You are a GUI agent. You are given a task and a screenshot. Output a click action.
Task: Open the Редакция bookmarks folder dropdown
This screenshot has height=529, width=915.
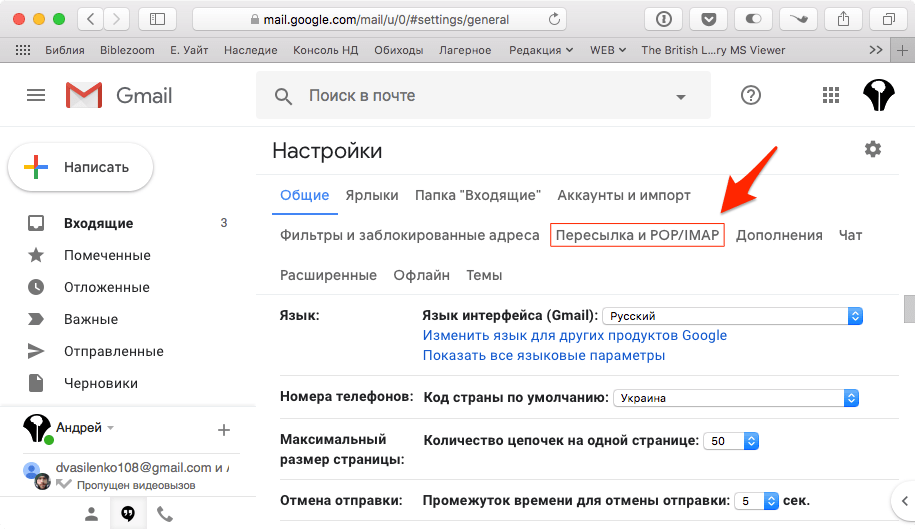tap(541, 50)
